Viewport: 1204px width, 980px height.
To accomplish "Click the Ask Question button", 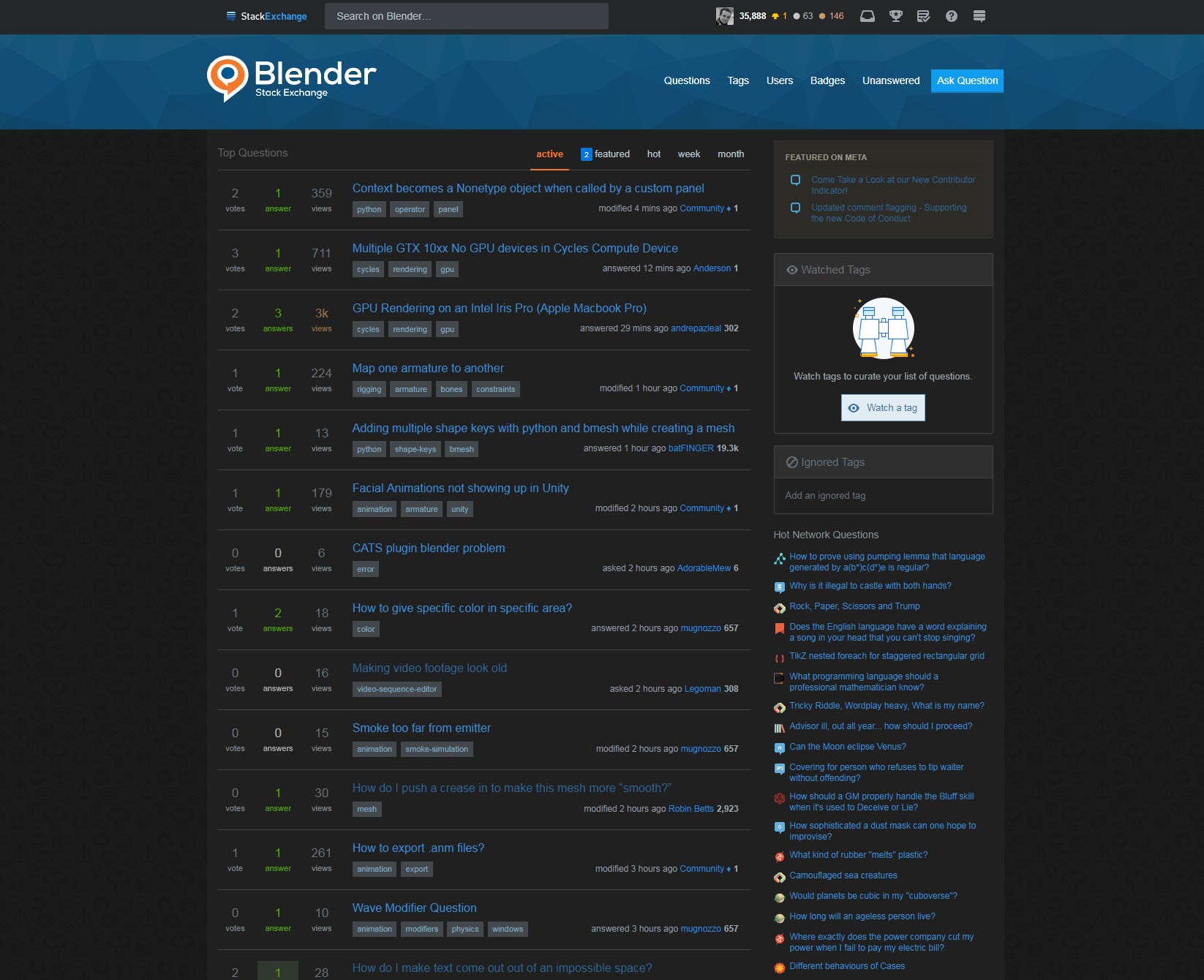I will (x=967, y=80).
